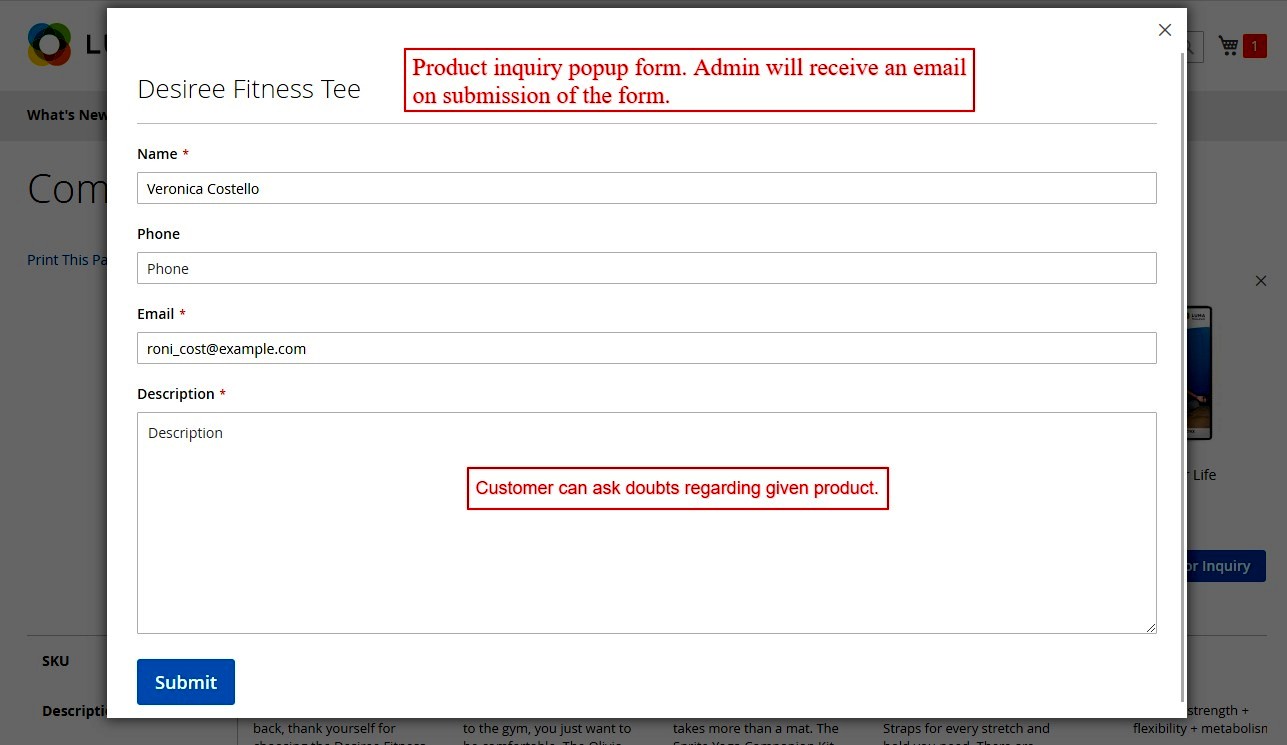Screen dimensions: 1287x745
Task: Dismiss the side promotion panel with its X
Action: [x=1261, y=281]
